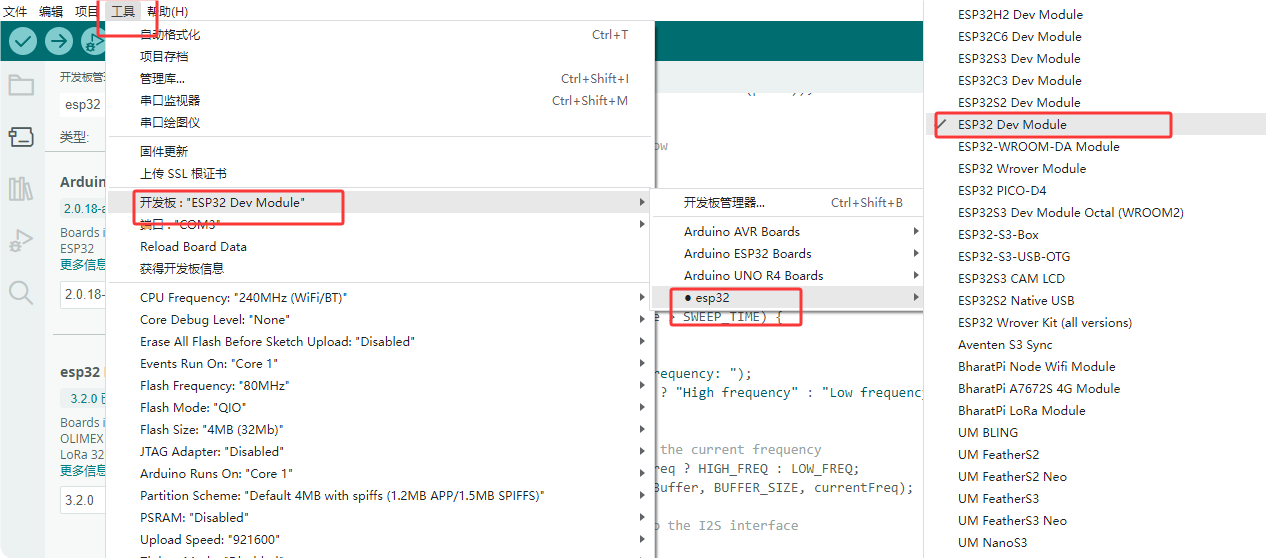Open the Boards Manager sidebar icon
This screenshot has height=558, width=1266.
(x=21, y=137)
